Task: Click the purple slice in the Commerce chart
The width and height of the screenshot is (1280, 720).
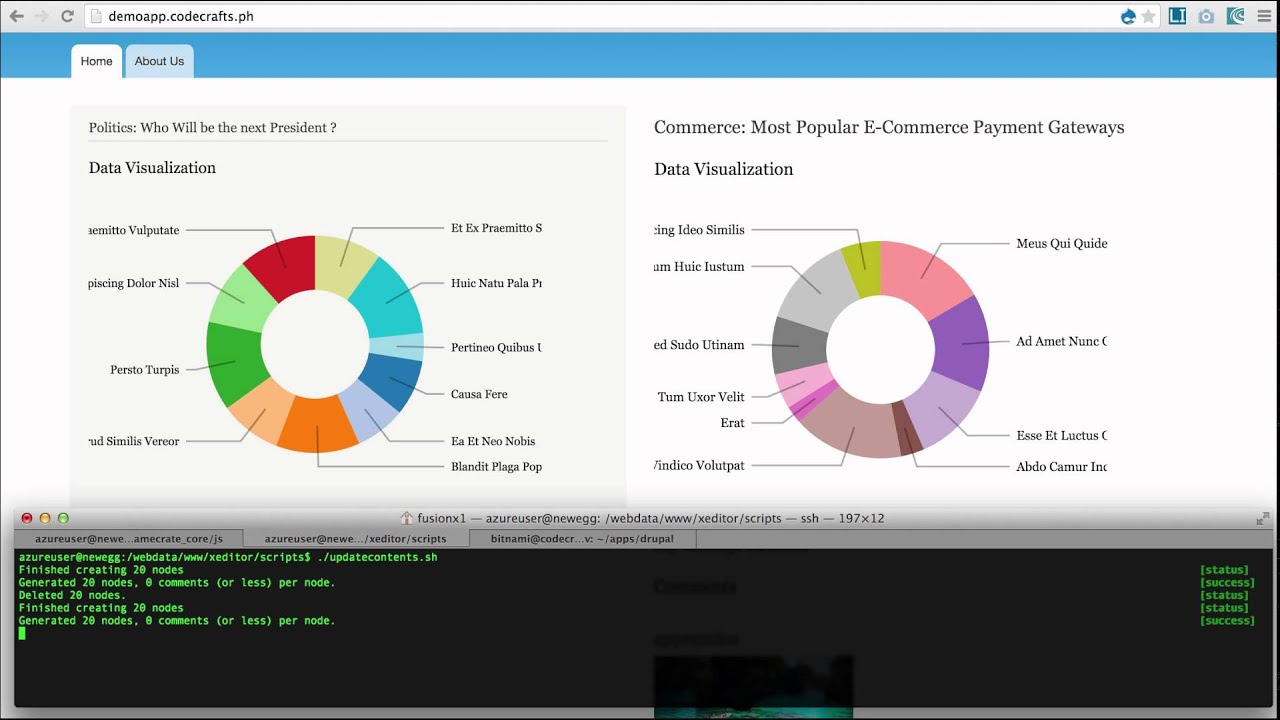Action: [x=962, y=343]
